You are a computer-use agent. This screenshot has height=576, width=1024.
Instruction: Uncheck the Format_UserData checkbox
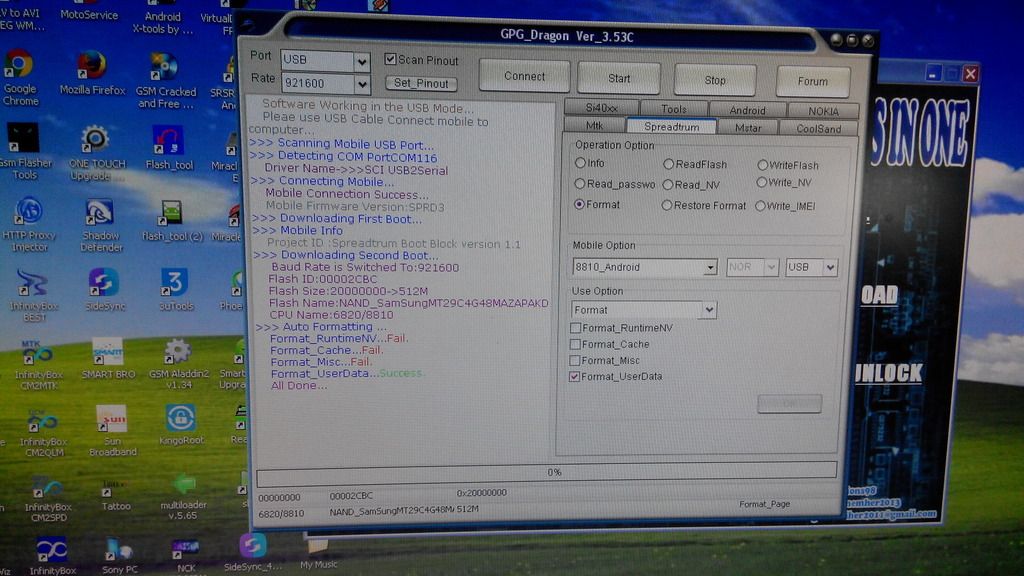point(575,377)
